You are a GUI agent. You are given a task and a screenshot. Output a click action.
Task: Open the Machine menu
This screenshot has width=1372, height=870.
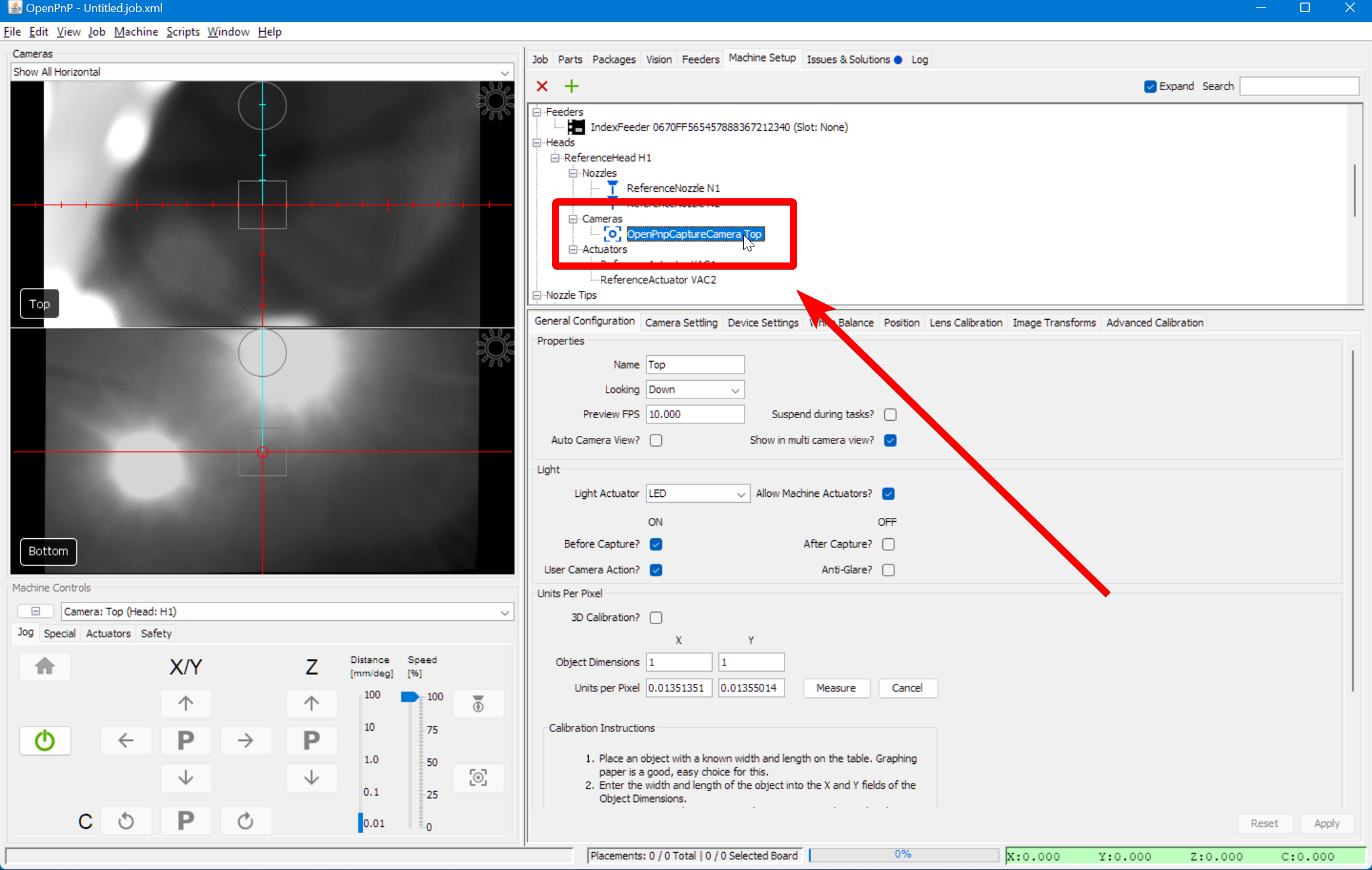tap(136, 31)
